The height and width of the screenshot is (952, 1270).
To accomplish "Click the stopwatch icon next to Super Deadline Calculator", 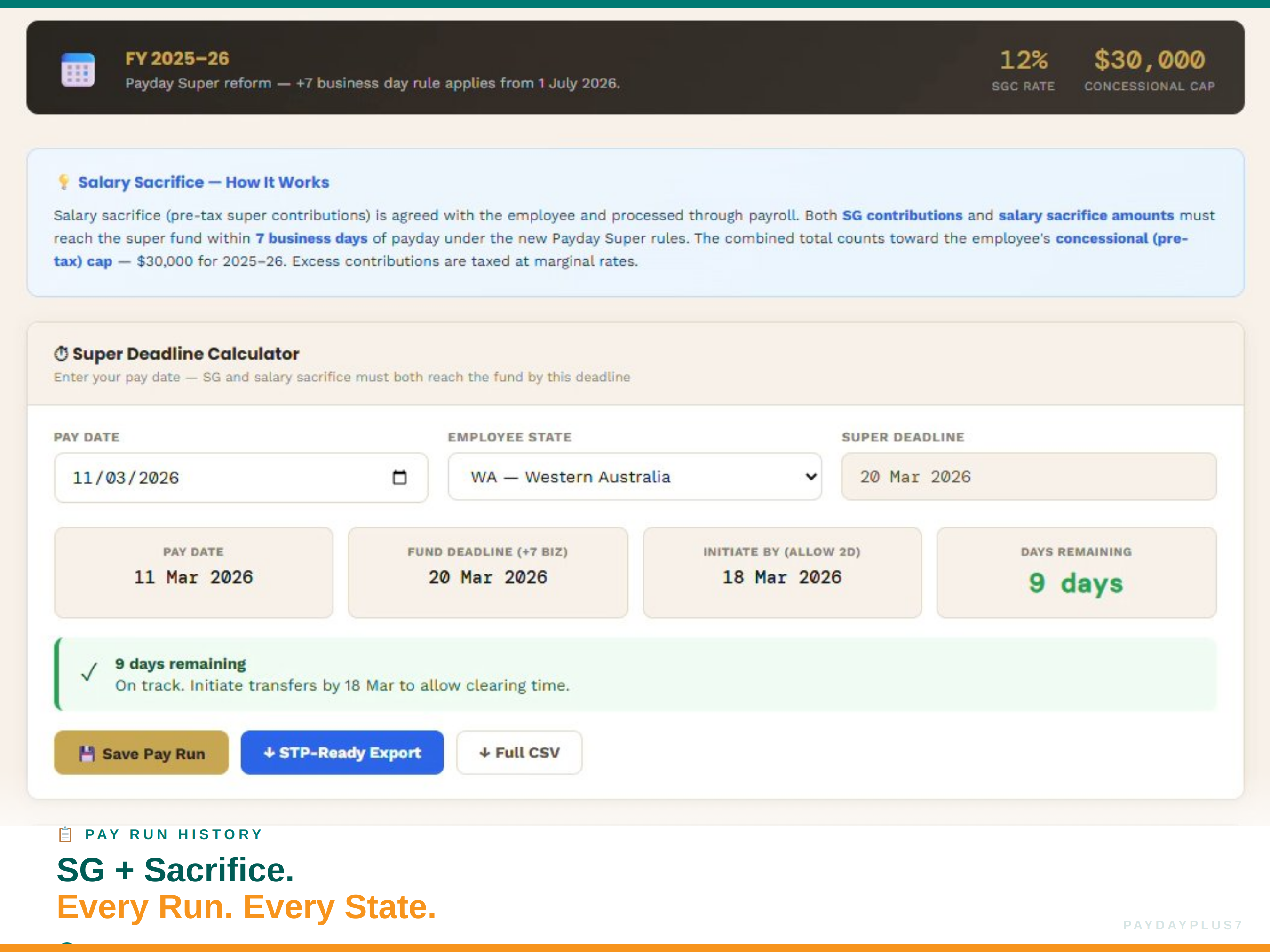I will pyautogui.click(x=62, y=354).
